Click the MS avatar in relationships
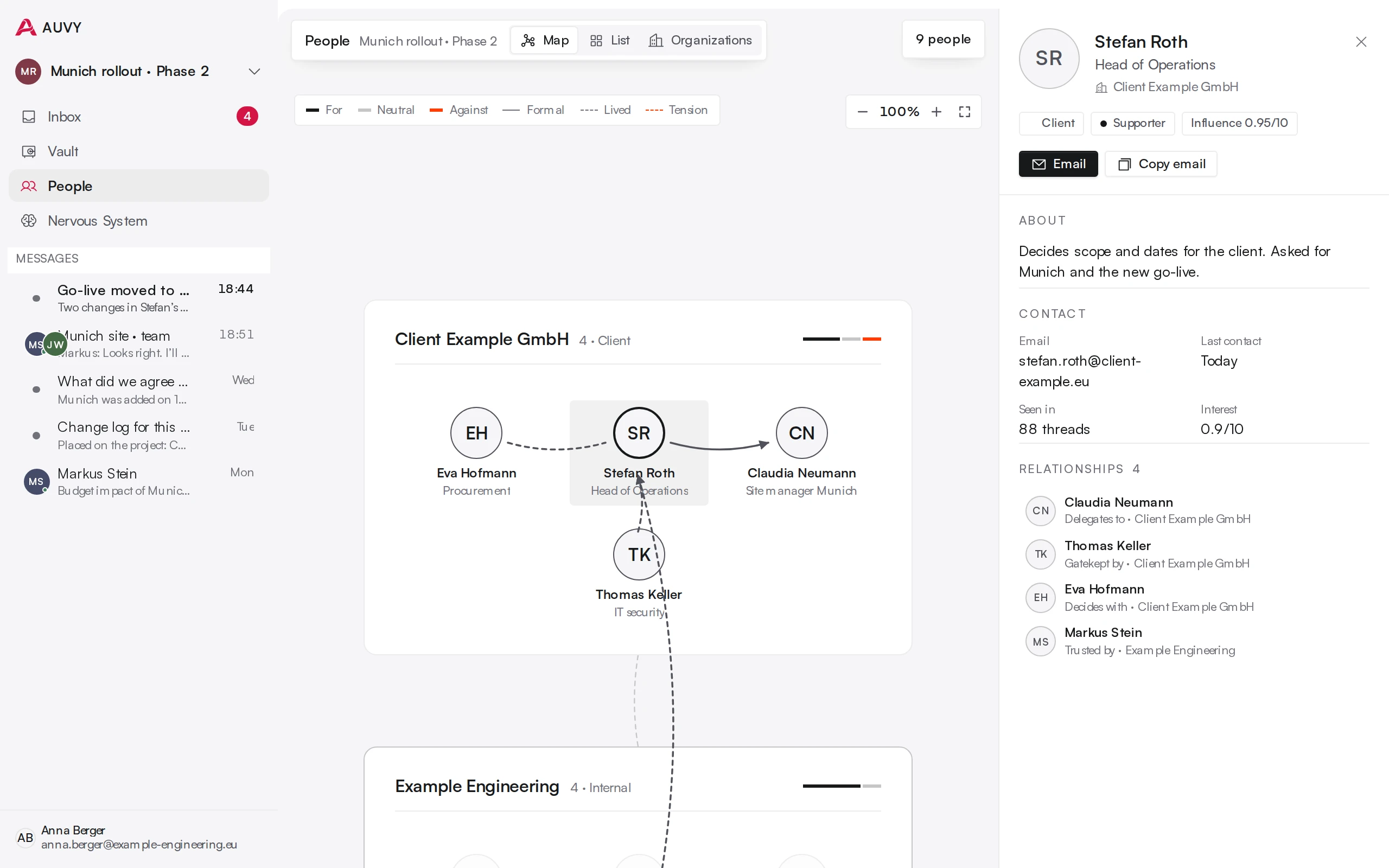This screenshot has width=1389, height=868. tap(1041, 642)
